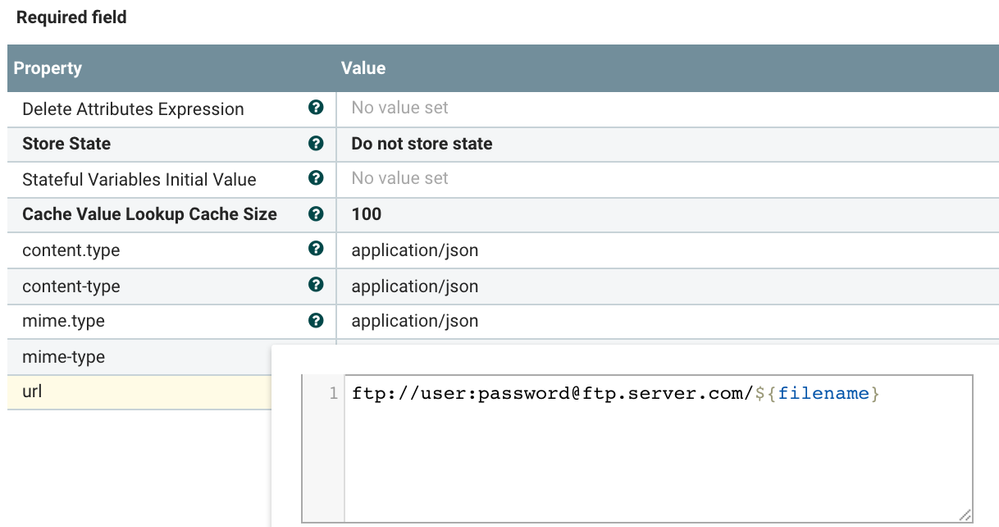
Task: Click help icon beside content.type property
Action: [x=316, y=249]
